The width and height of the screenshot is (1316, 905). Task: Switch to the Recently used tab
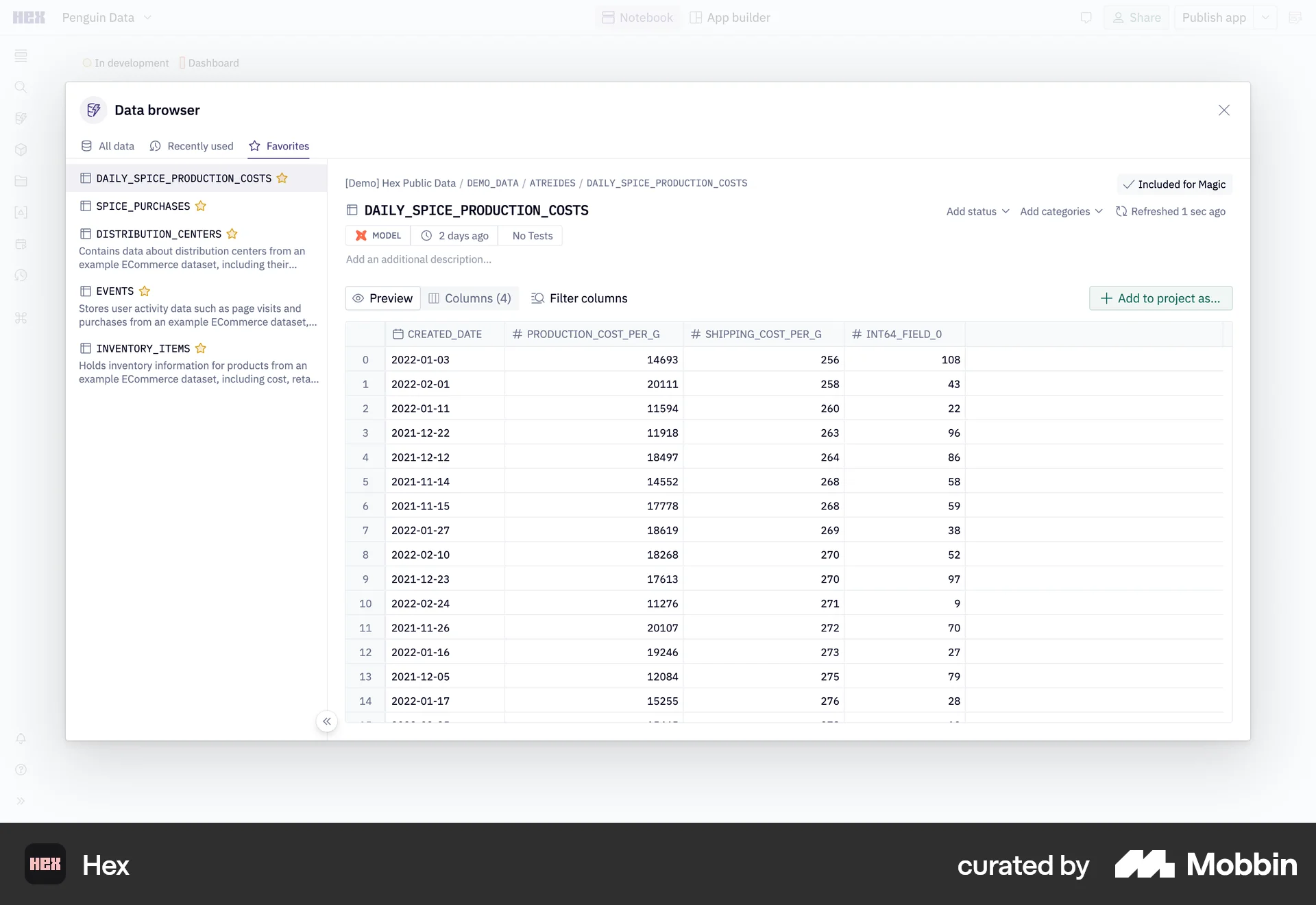tap(199, 146)
